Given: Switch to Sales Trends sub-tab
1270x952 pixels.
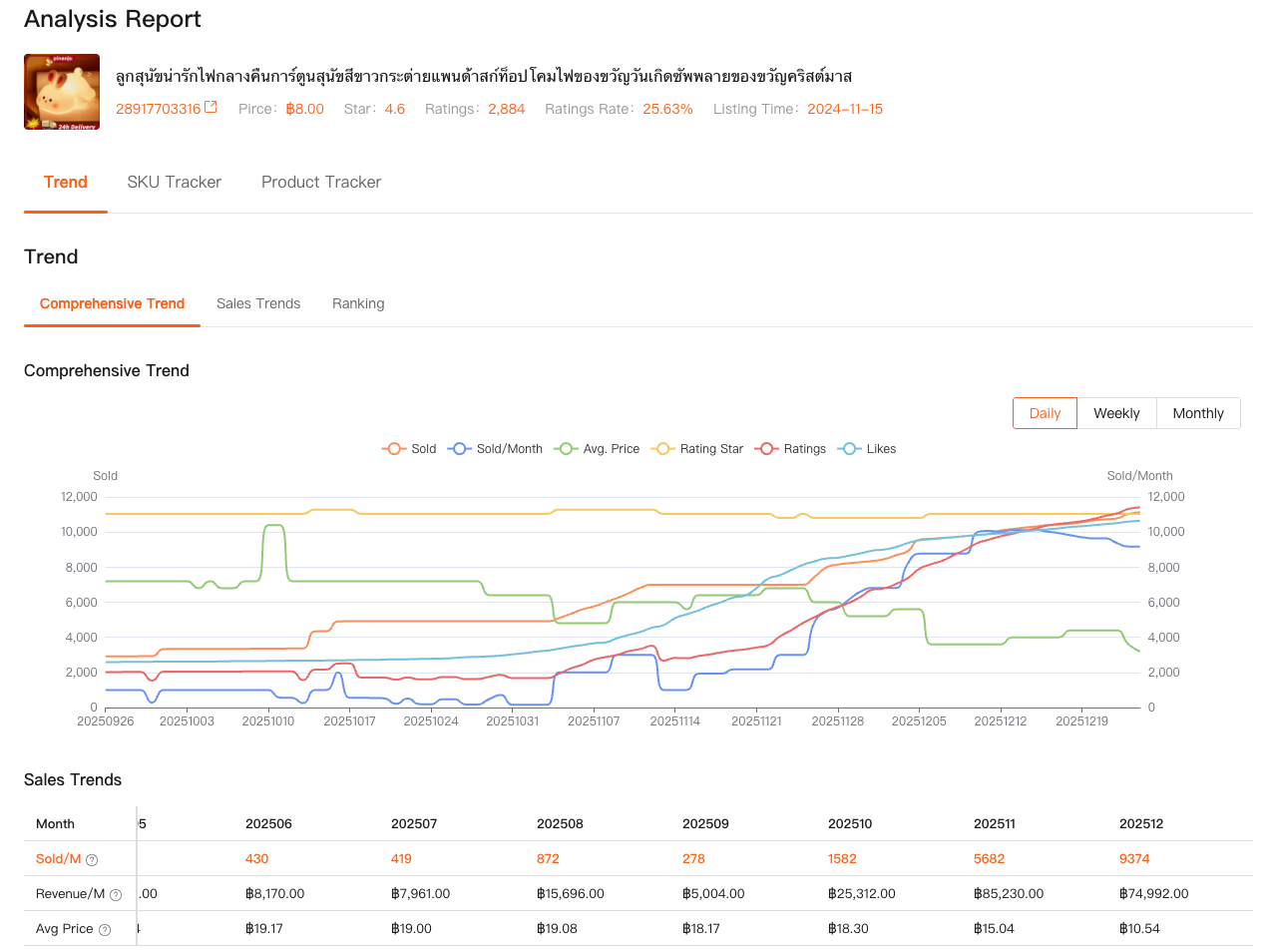Looking at the screenshot, I should pos(258,303).
